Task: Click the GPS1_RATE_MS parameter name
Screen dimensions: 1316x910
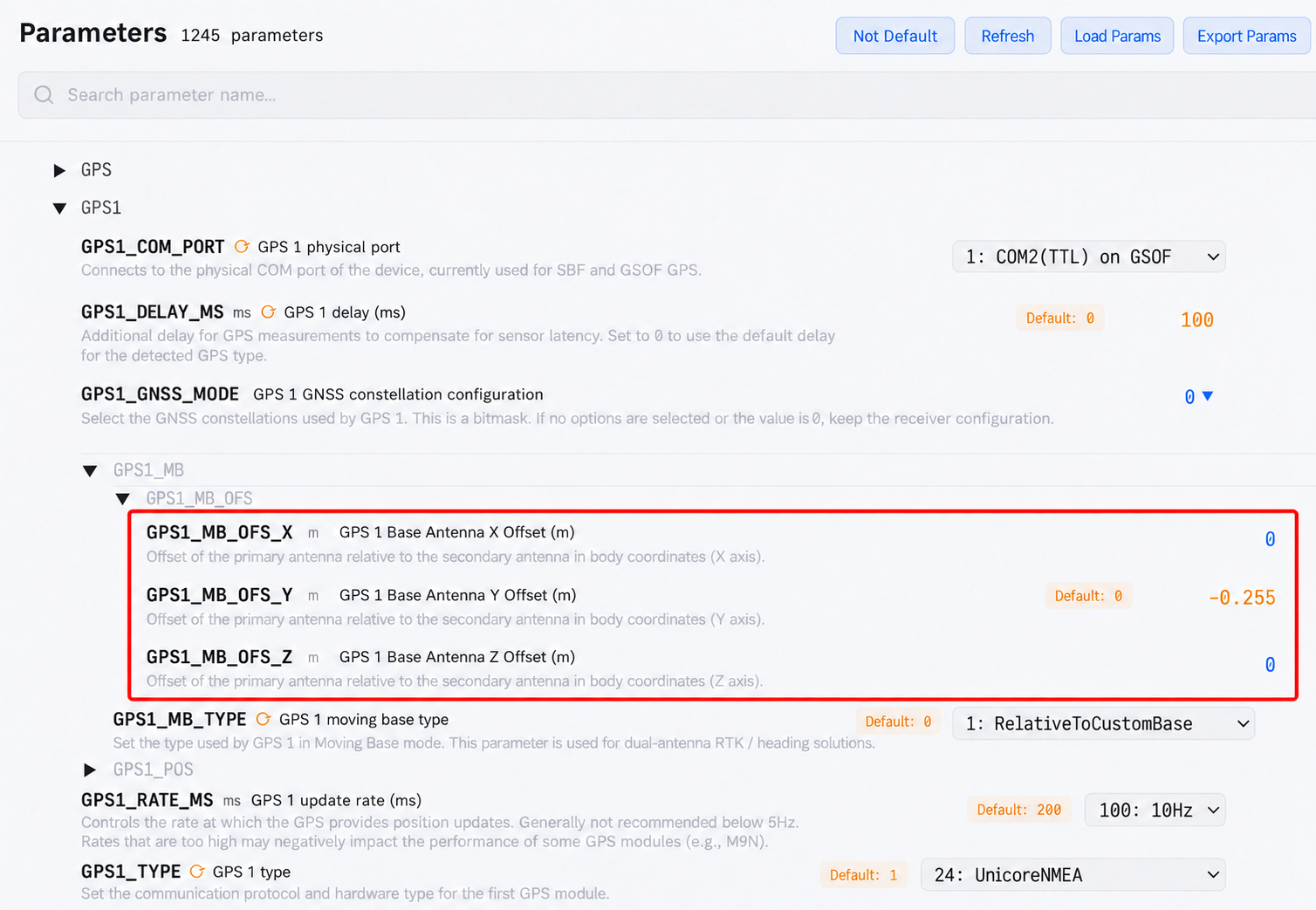Action: pyautogui.click(x=147, y=800)
